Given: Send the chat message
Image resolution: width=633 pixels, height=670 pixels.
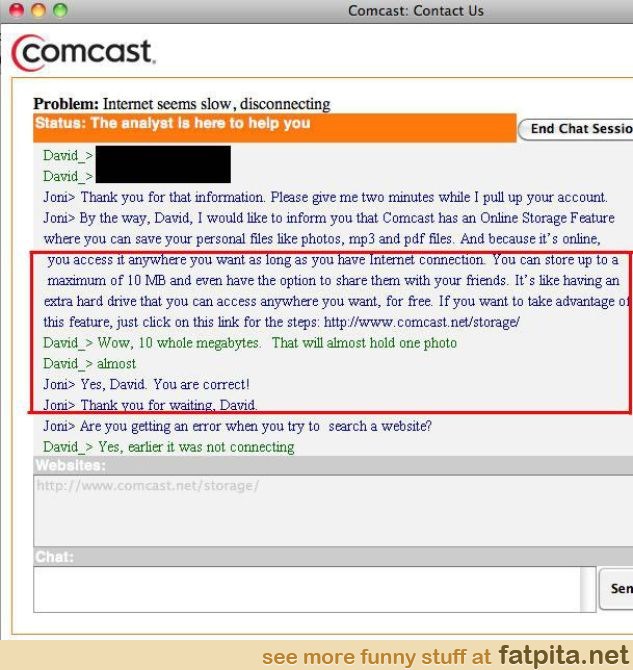Looking at the screenshot, I should [x=616, y=588].
